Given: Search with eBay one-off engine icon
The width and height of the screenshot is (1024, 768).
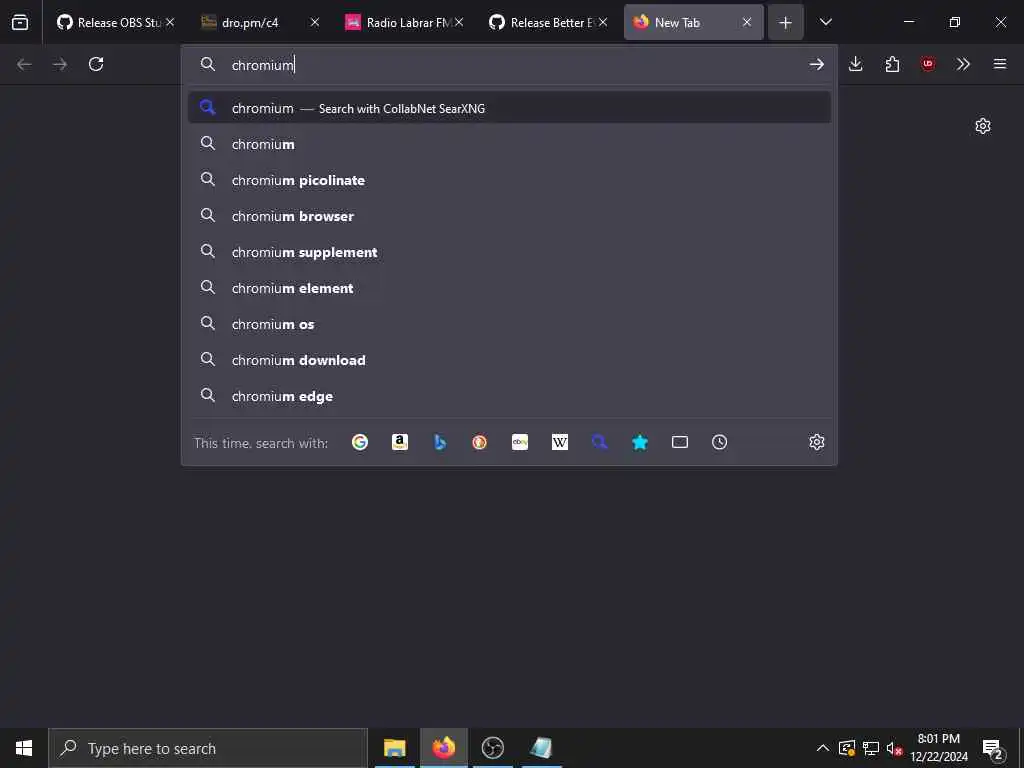Looking at the screenshot, I should pos(520,442).
